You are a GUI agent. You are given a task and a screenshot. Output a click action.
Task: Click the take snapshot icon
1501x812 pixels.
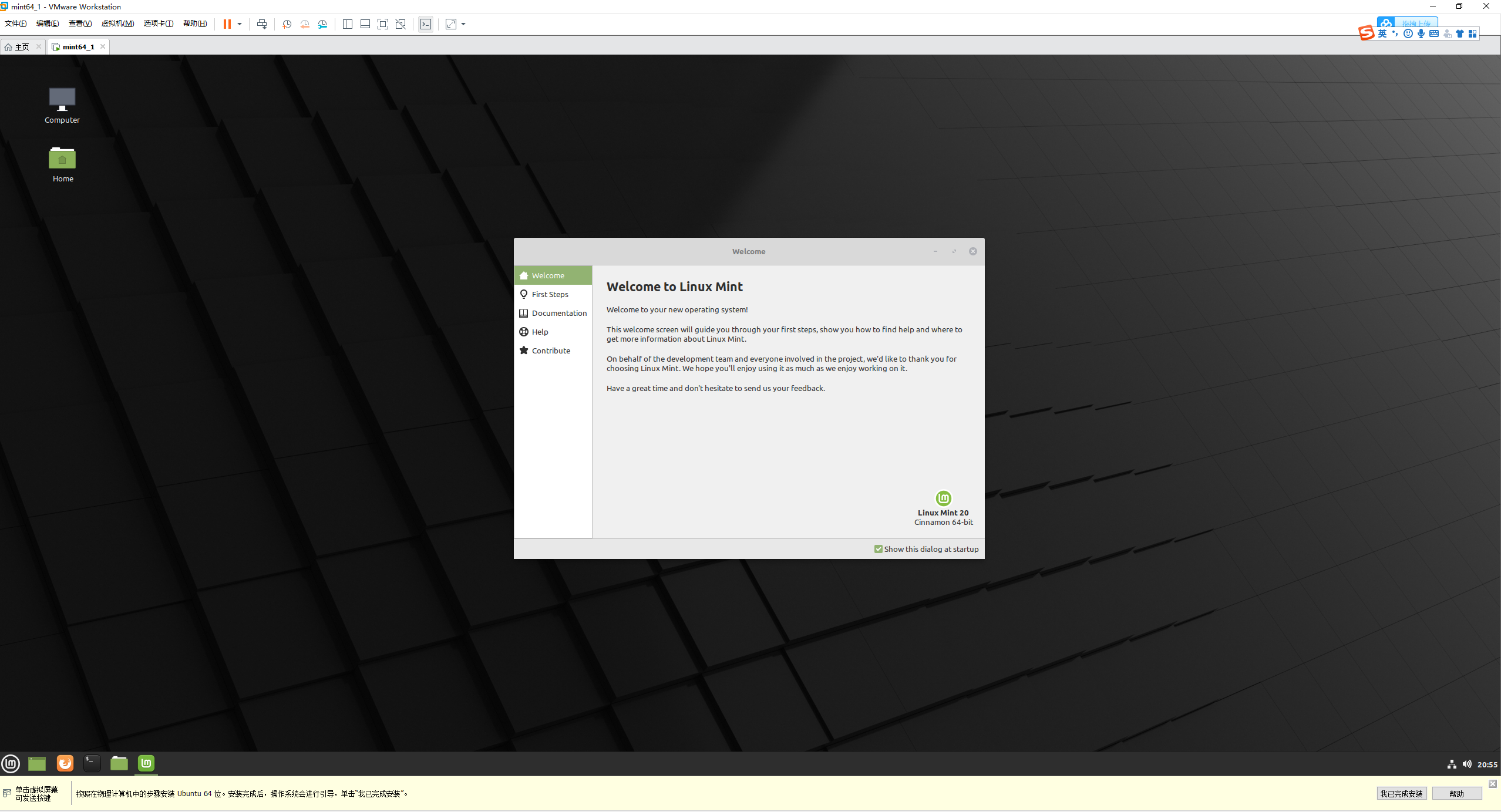[287, 24]
